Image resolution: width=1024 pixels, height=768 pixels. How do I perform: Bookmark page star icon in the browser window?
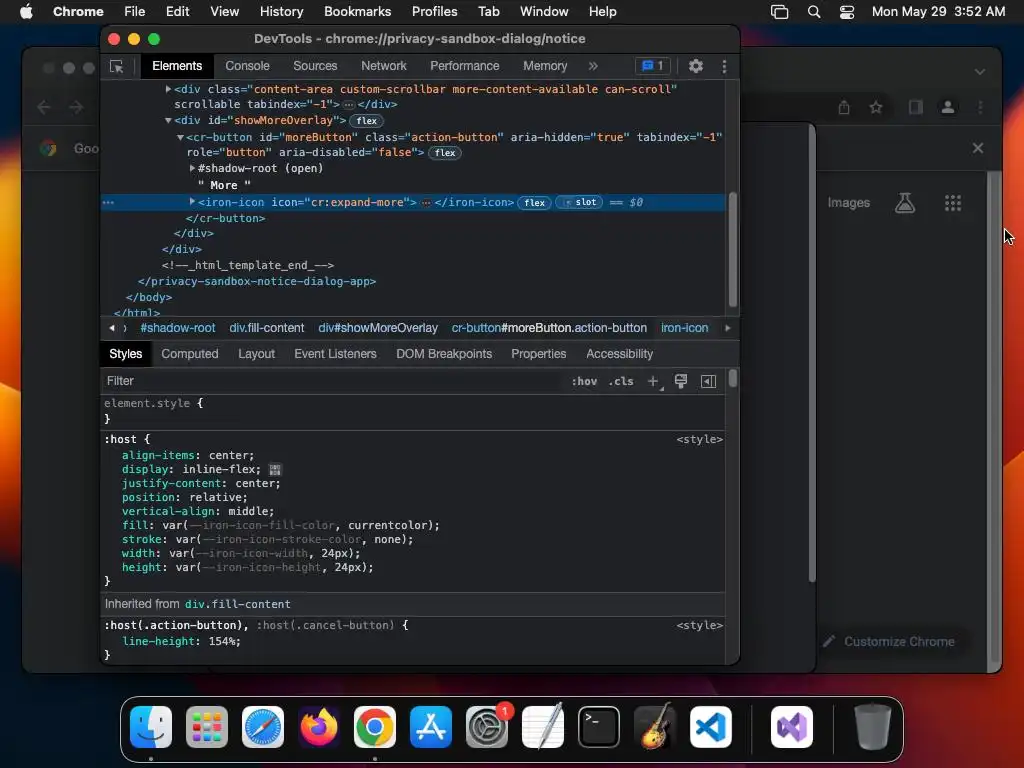pos(876,108)
